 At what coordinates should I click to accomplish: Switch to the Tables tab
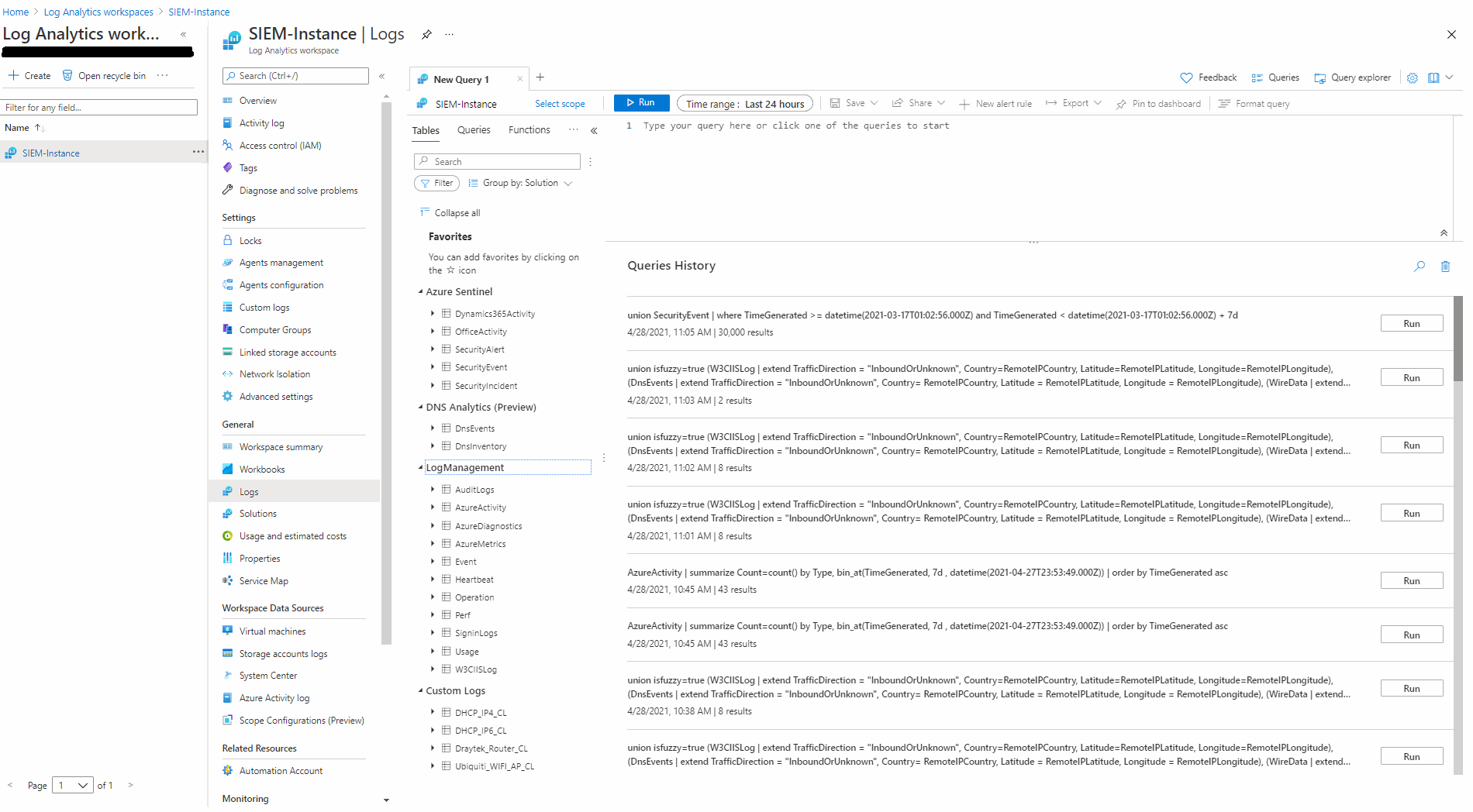[x=426, y=131]
